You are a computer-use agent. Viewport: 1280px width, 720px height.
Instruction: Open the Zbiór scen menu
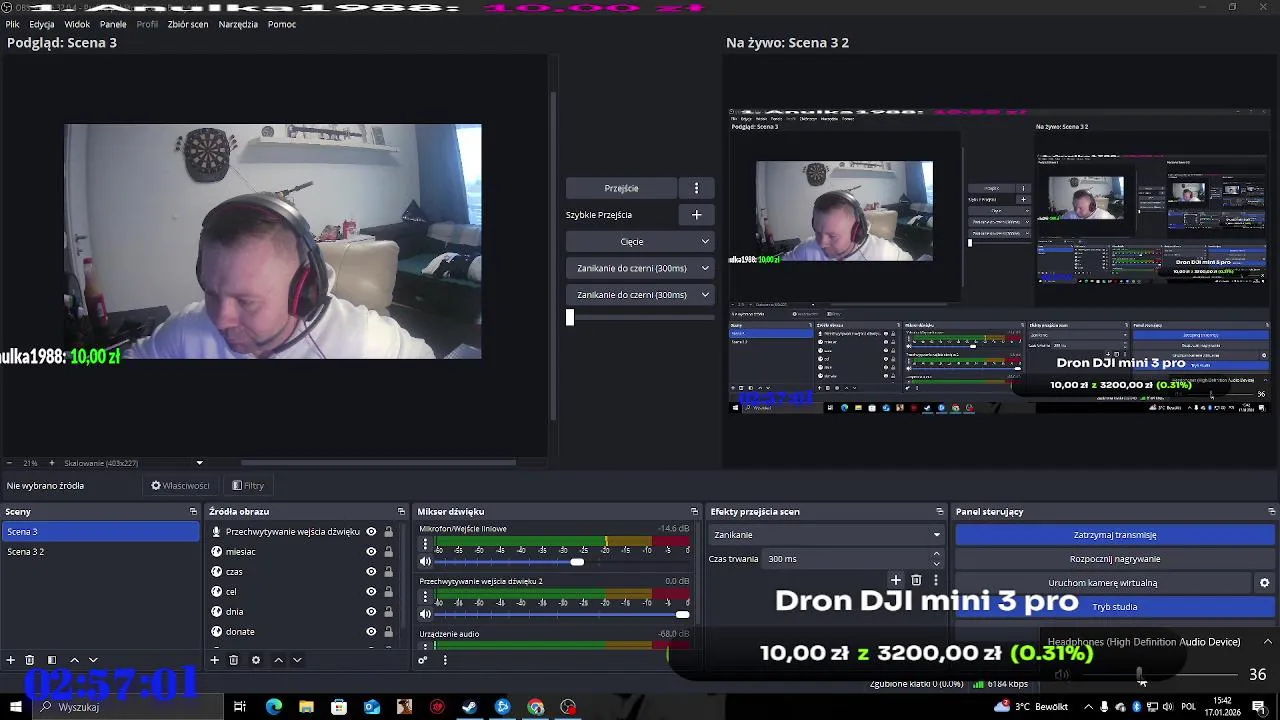[x=188, y=24]
